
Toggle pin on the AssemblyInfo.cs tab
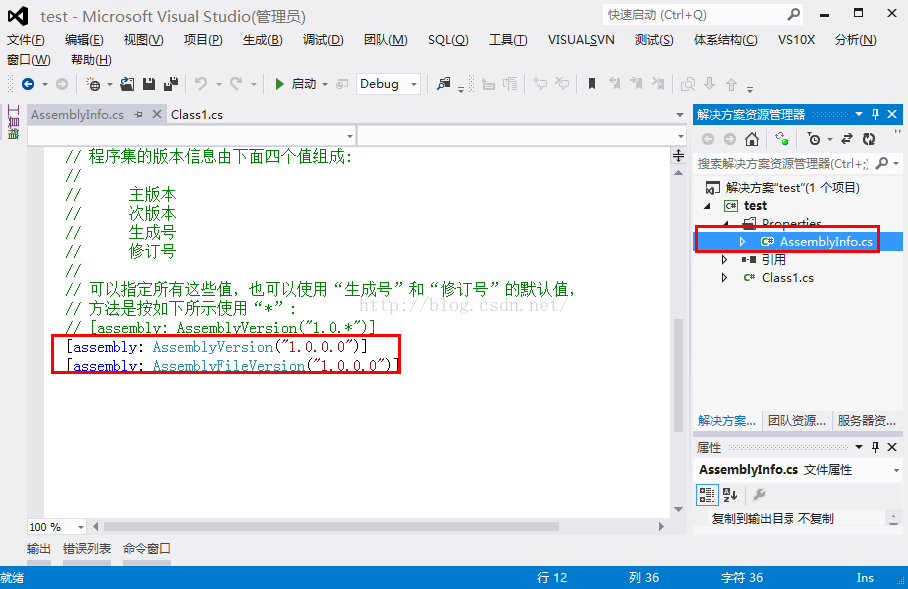click(x=138, y=115)
